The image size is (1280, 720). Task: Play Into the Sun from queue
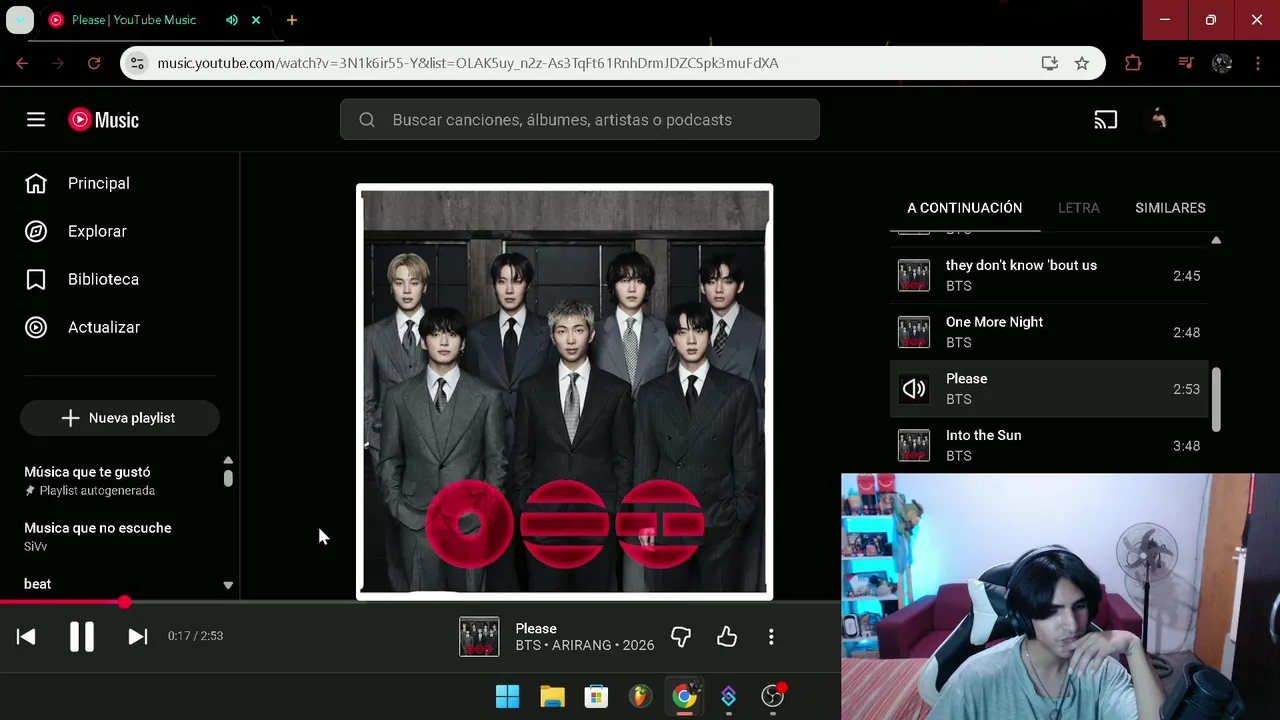pos(1049,446)
